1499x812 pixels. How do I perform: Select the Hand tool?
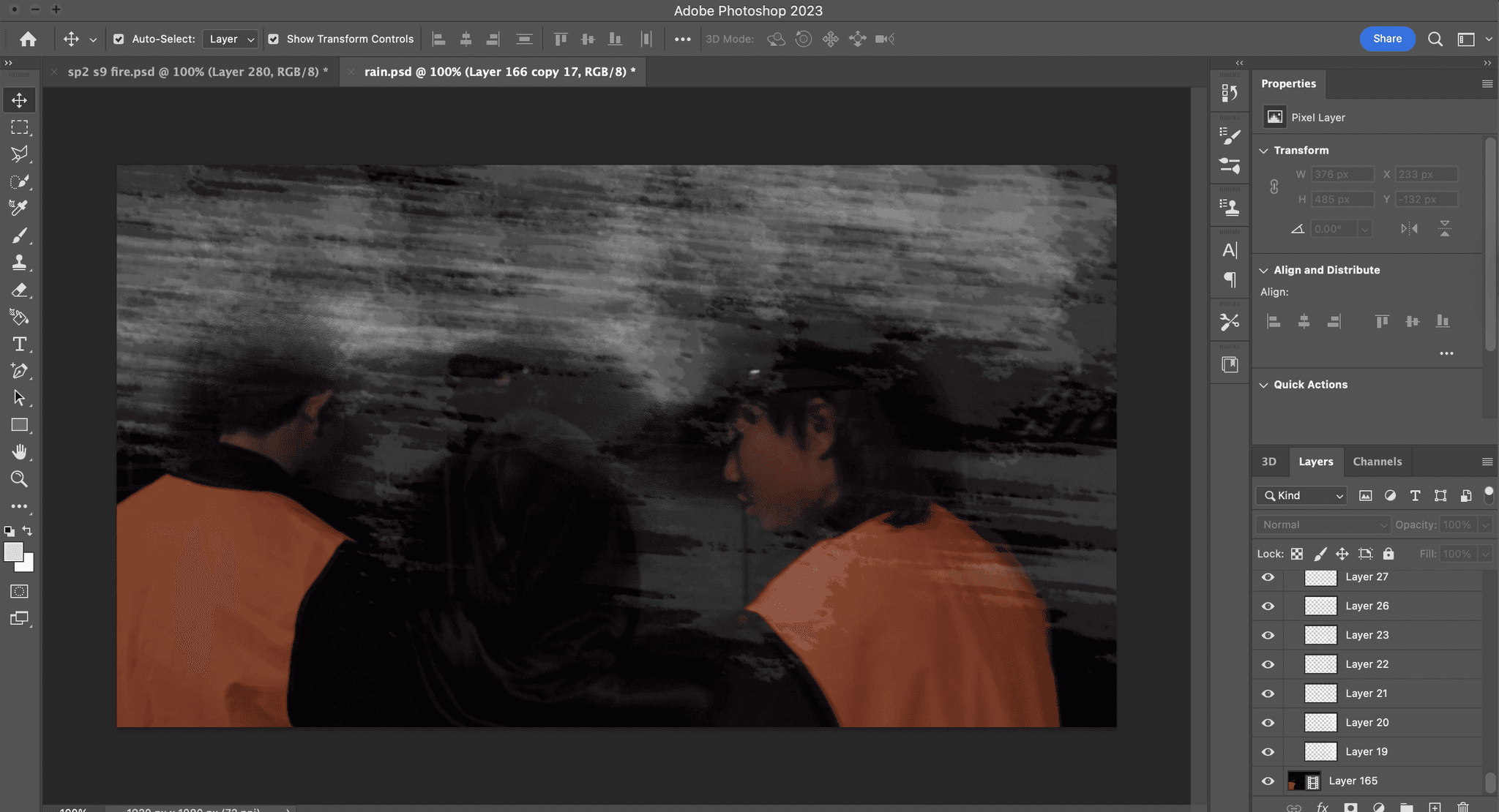(x=20, y=452)
